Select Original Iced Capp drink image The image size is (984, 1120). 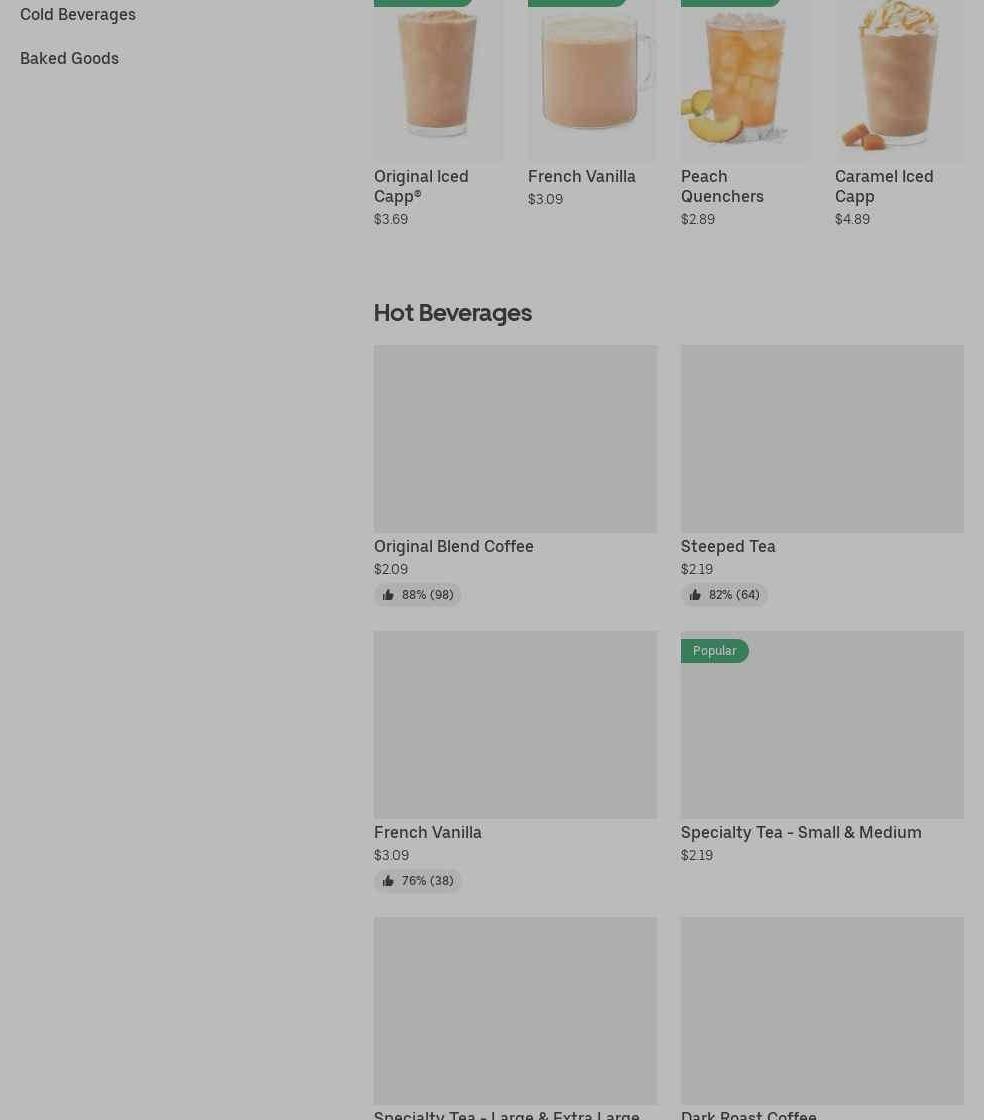tap(438, 80)
